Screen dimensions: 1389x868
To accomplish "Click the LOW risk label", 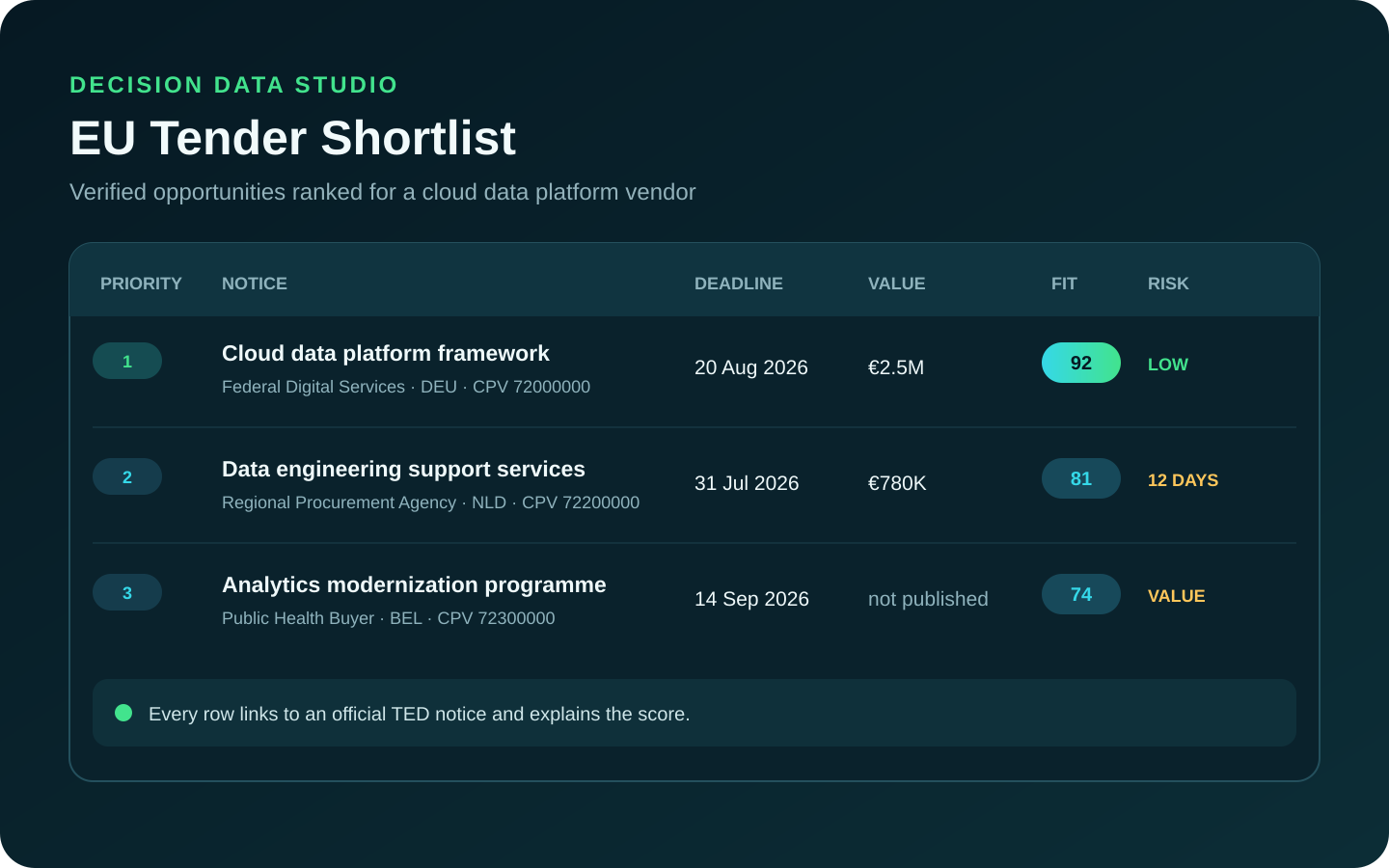I will point(1168,365).
